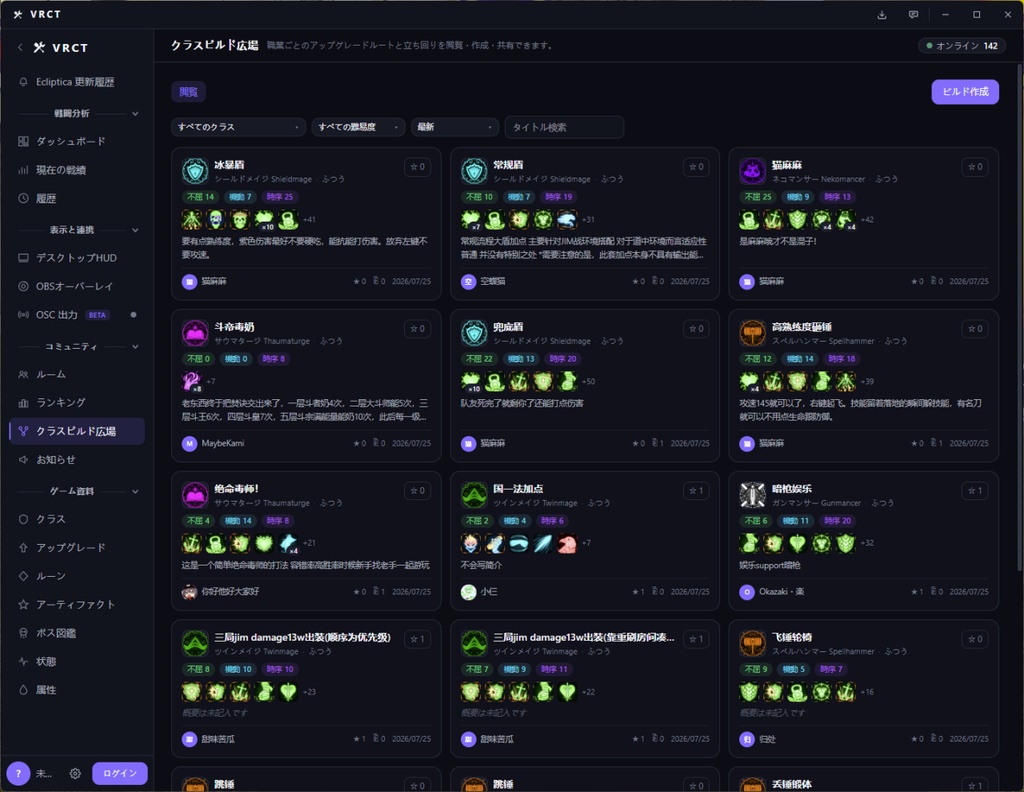
Task: Open the 兜底盾 build title
Action: tap(508, 326)
